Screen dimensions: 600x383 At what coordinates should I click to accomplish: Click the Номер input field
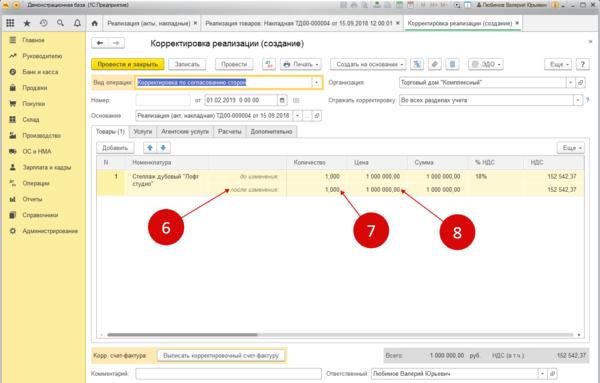click(163, 100)
